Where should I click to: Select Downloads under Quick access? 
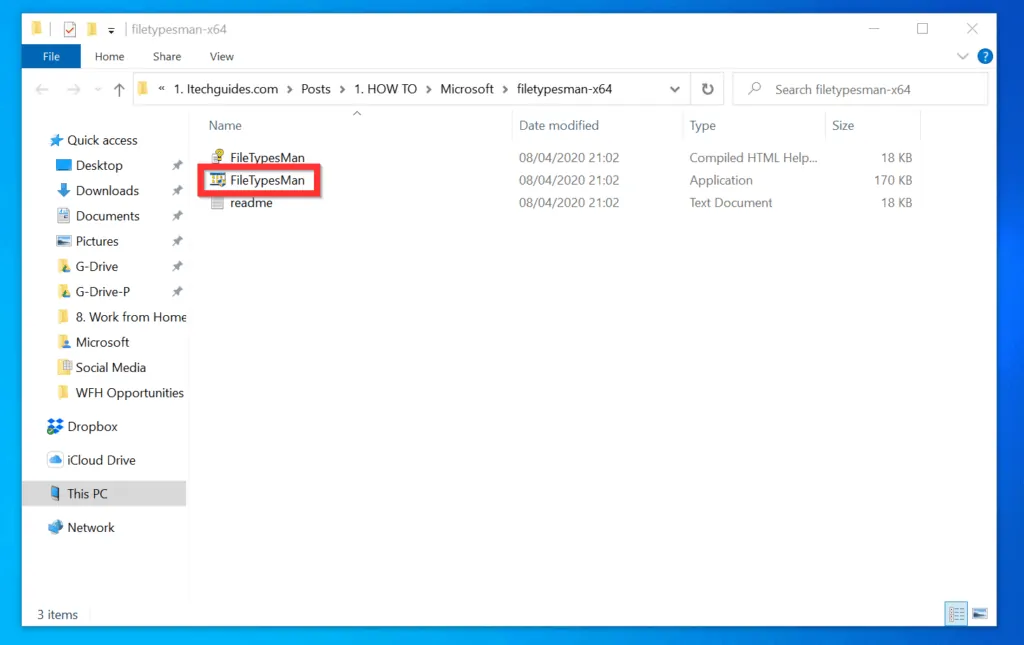coord(107,191)
